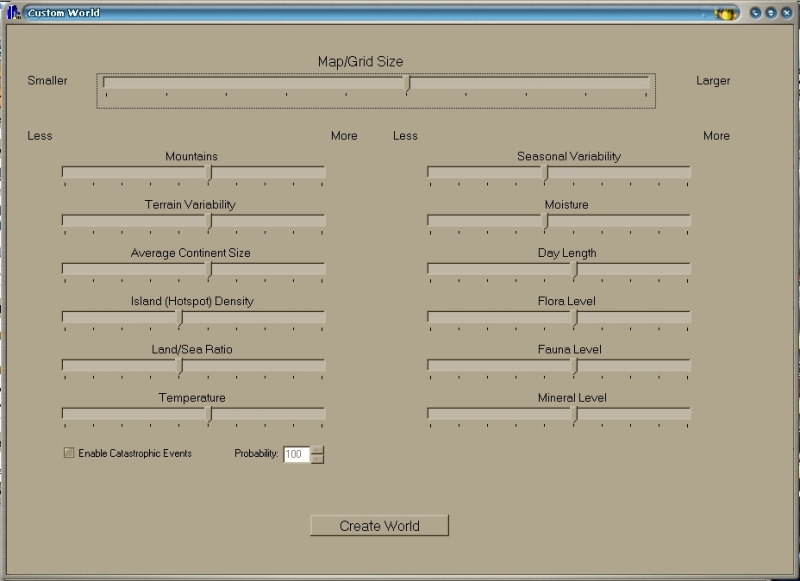The image size is (800, 581).
Task: Click the Mineral Level slider handle
Action: point(574,414)
